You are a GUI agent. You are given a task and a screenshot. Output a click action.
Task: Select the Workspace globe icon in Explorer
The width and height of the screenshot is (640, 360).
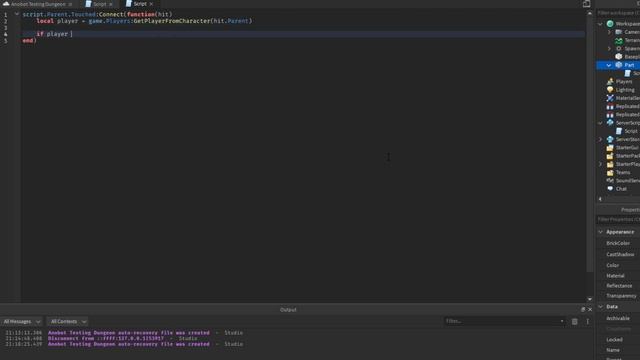[610, 24]
